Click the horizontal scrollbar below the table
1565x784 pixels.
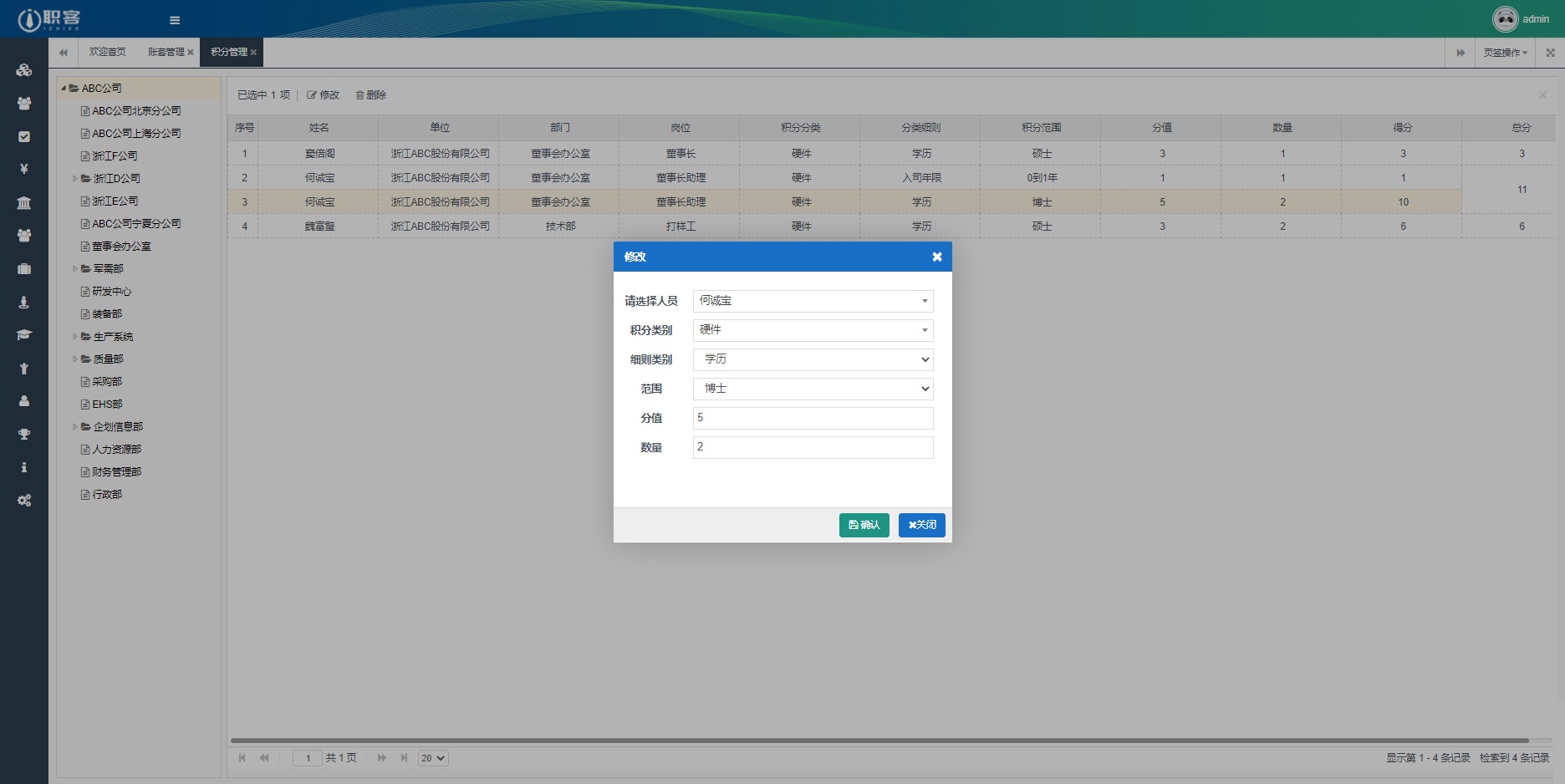click(879, 741)
